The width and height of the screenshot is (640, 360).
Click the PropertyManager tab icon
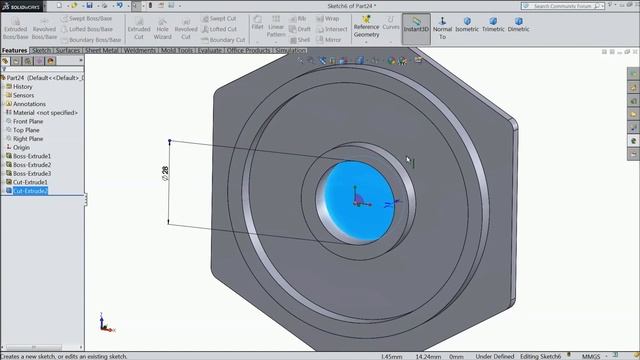tap(16, 61)
